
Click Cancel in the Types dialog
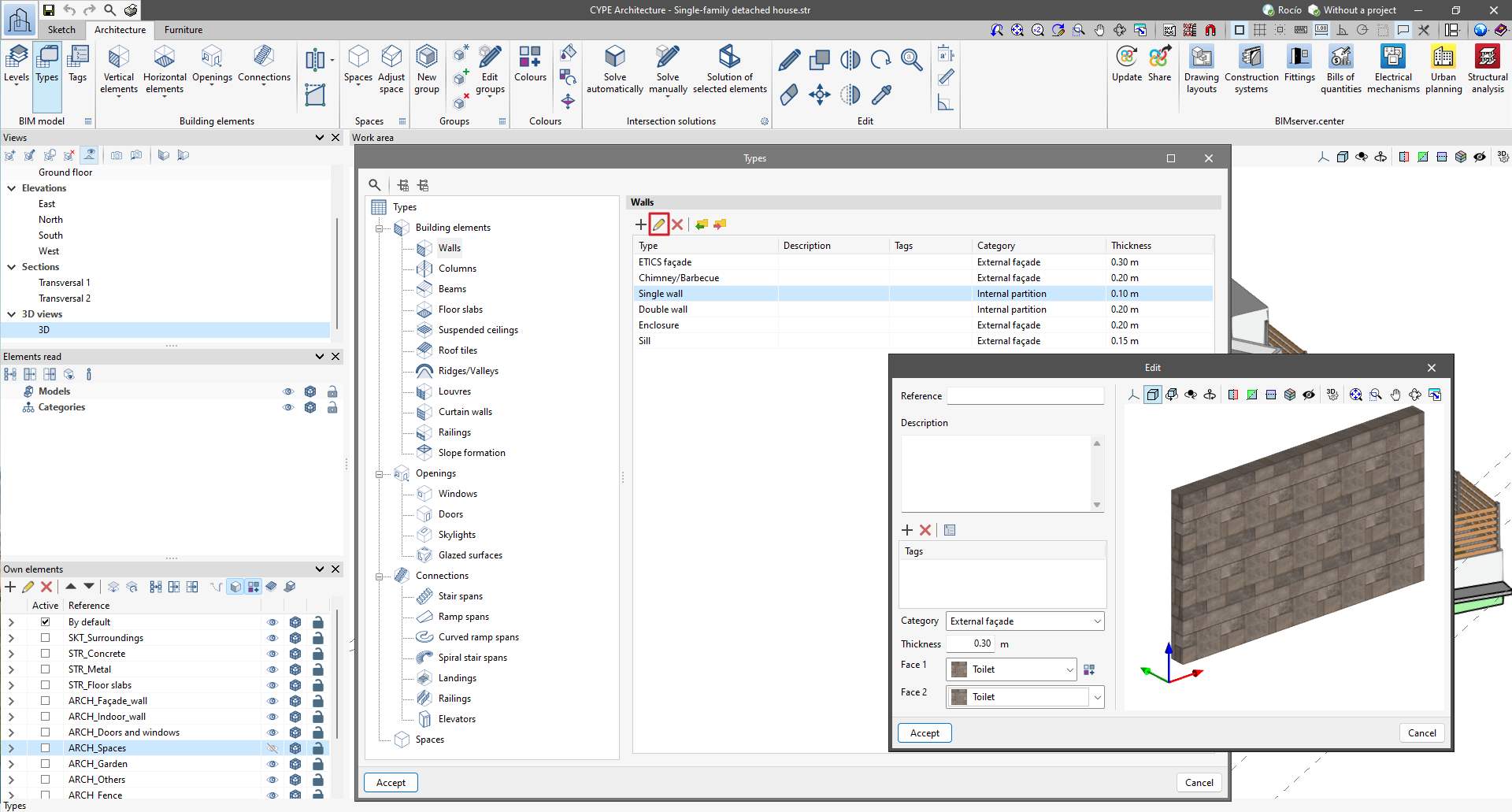tap(1199, 783)
